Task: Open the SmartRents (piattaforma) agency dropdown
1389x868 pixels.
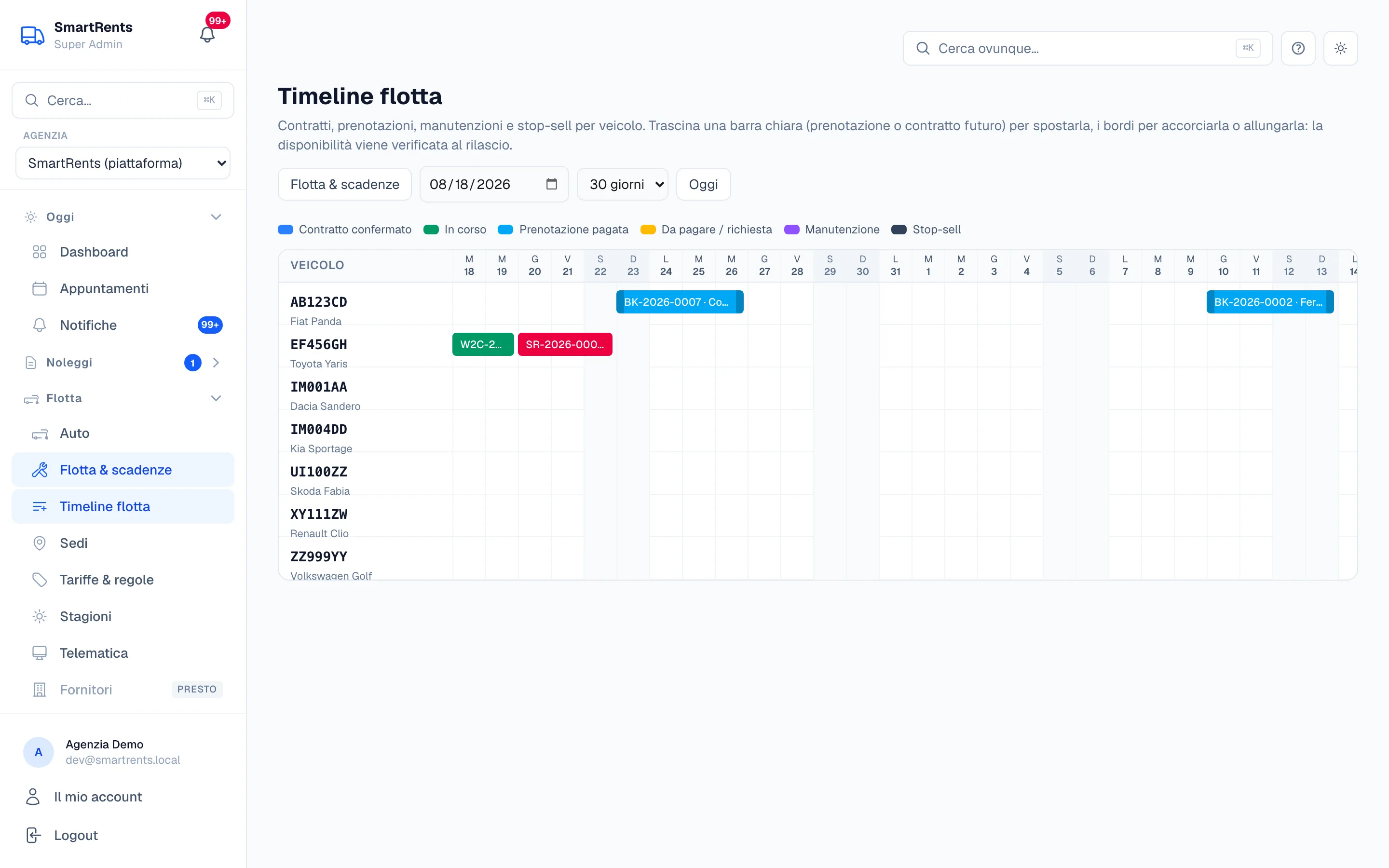Action: [x=123, y=163]
